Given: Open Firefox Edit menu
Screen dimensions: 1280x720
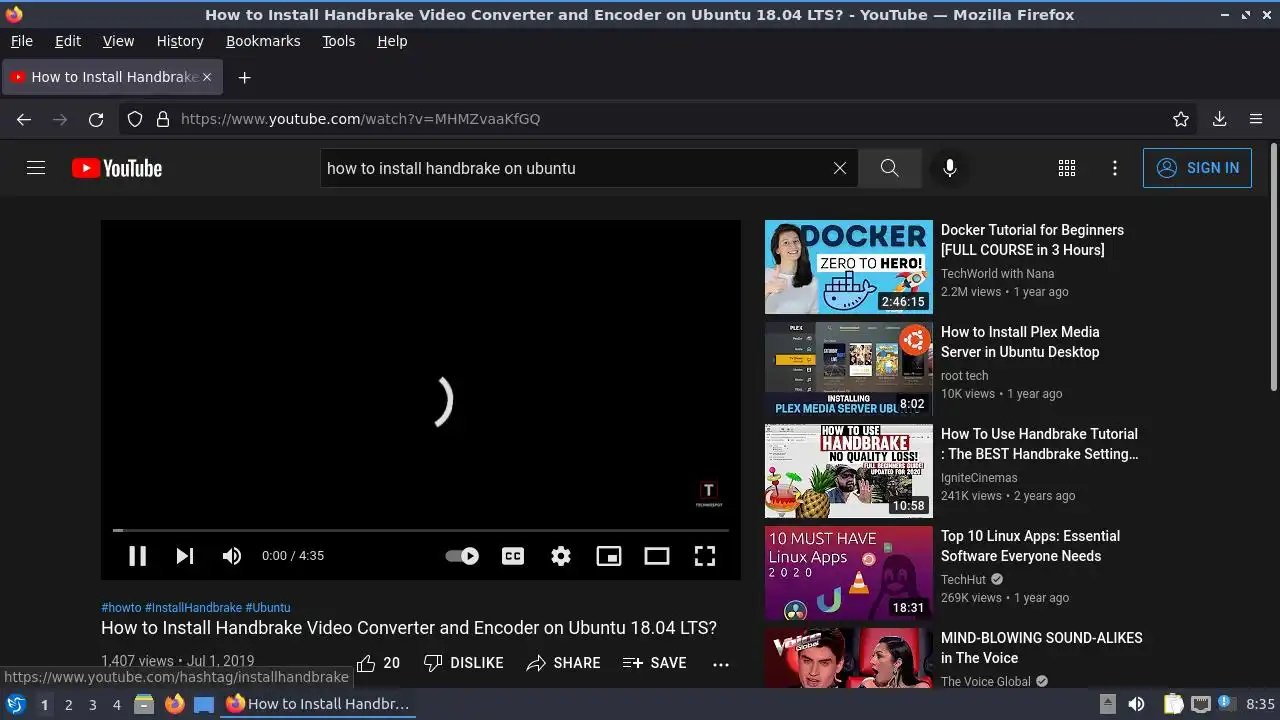Looking at the screenshot, I should (68, 41).
